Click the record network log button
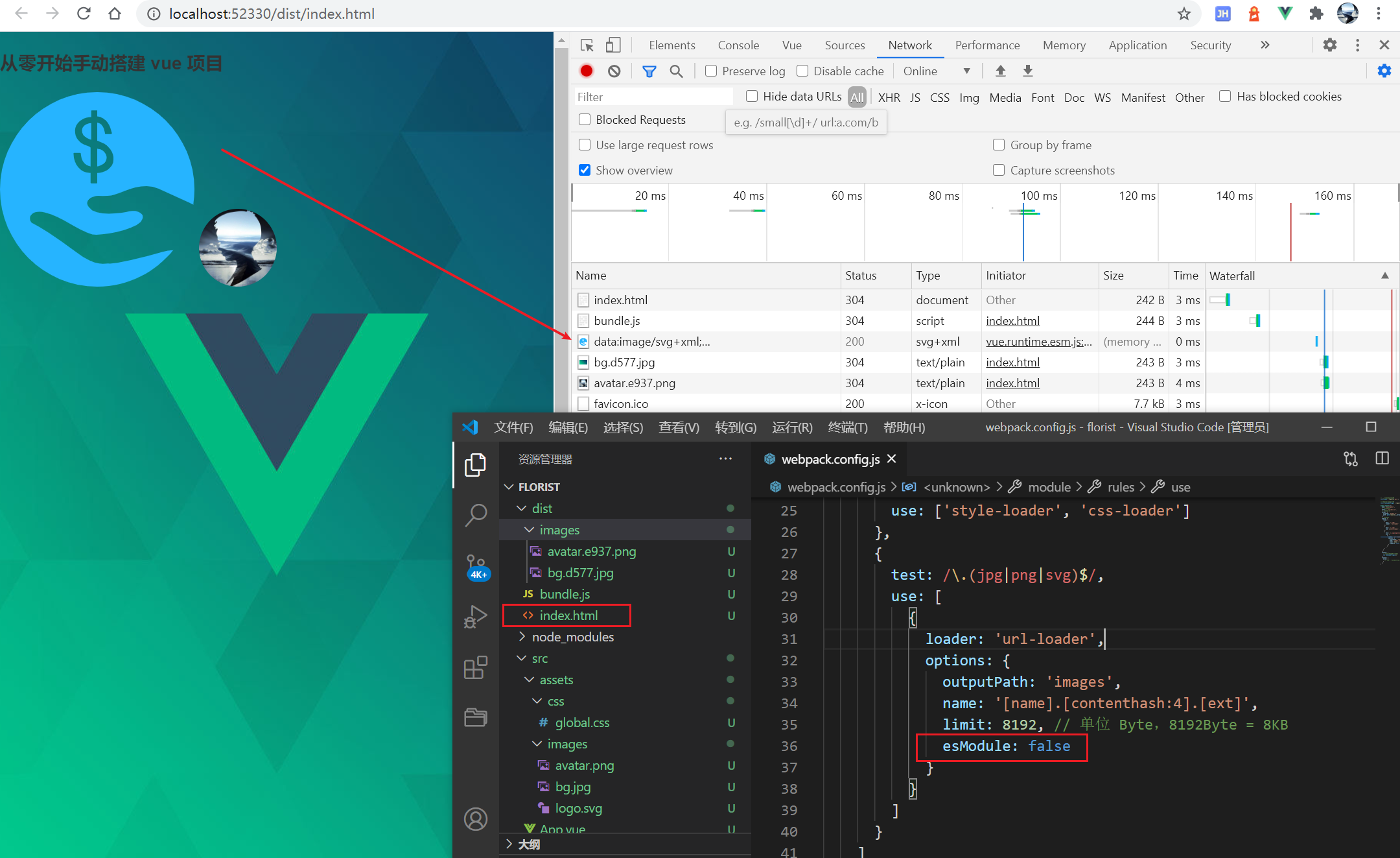The image size is (1400, 858). pos(587,71)
